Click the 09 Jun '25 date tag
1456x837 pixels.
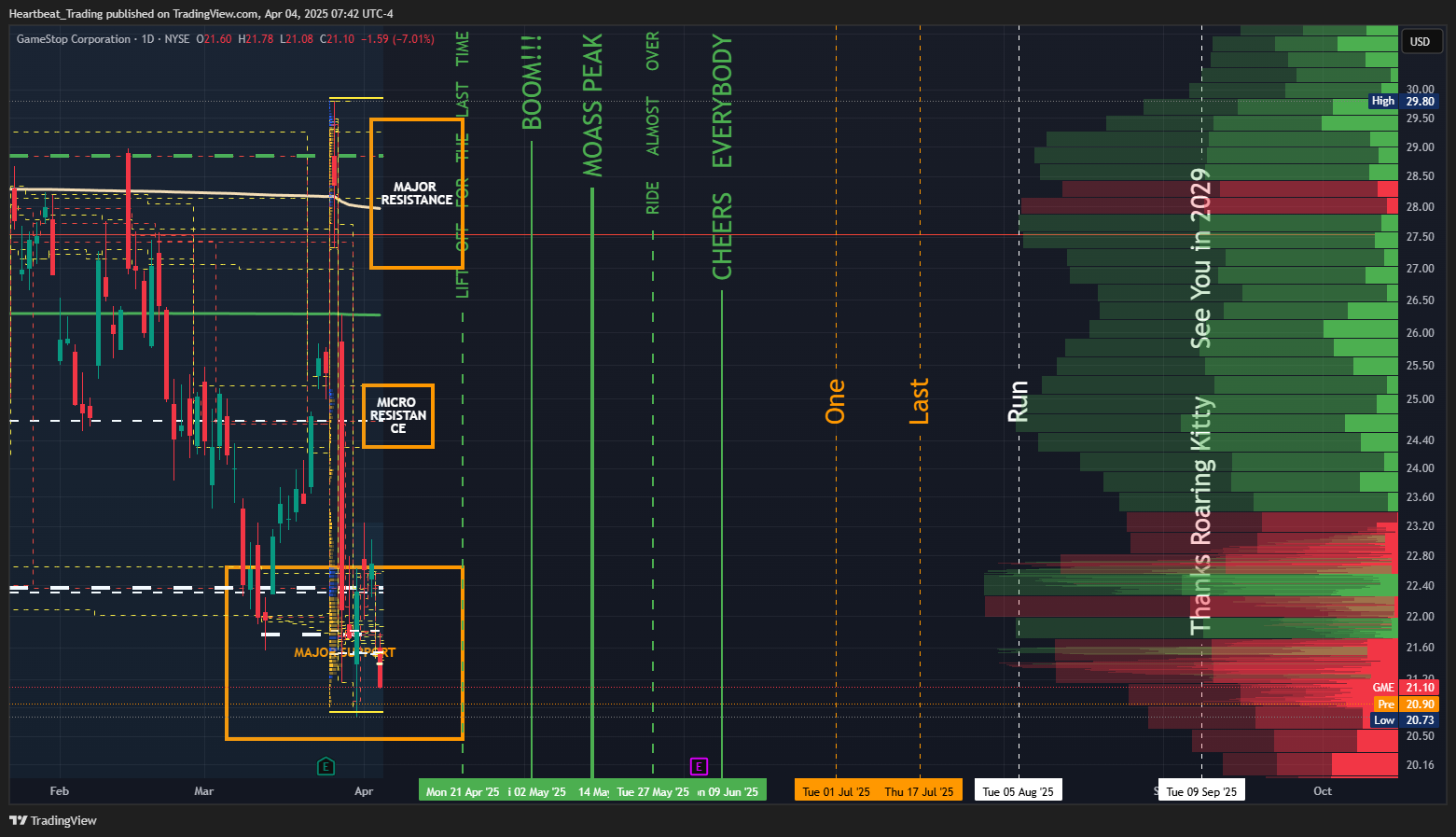730,791
